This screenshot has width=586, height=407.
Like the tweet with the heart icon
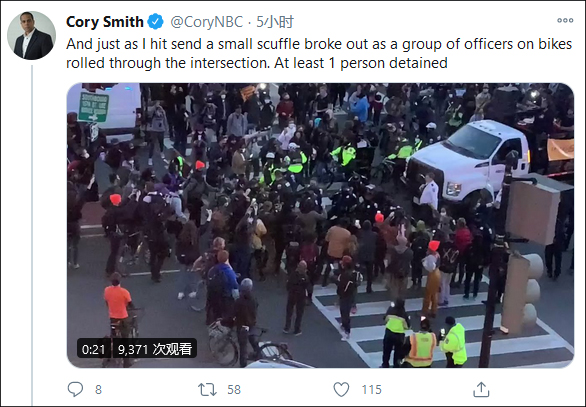point(341,389)
